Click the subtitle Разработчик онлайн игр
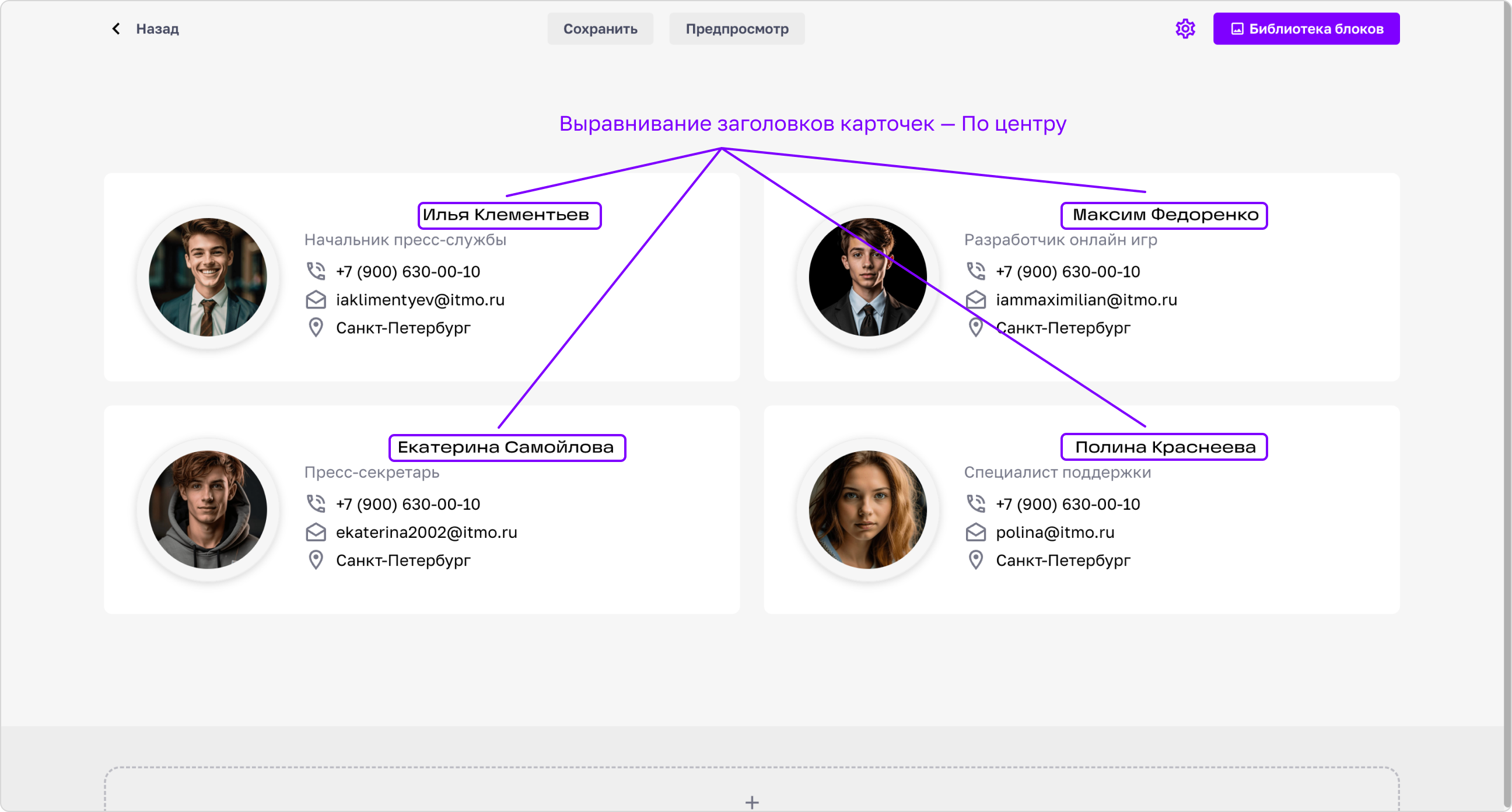This screenshot has width=1512, height=812. (1060, 240)
